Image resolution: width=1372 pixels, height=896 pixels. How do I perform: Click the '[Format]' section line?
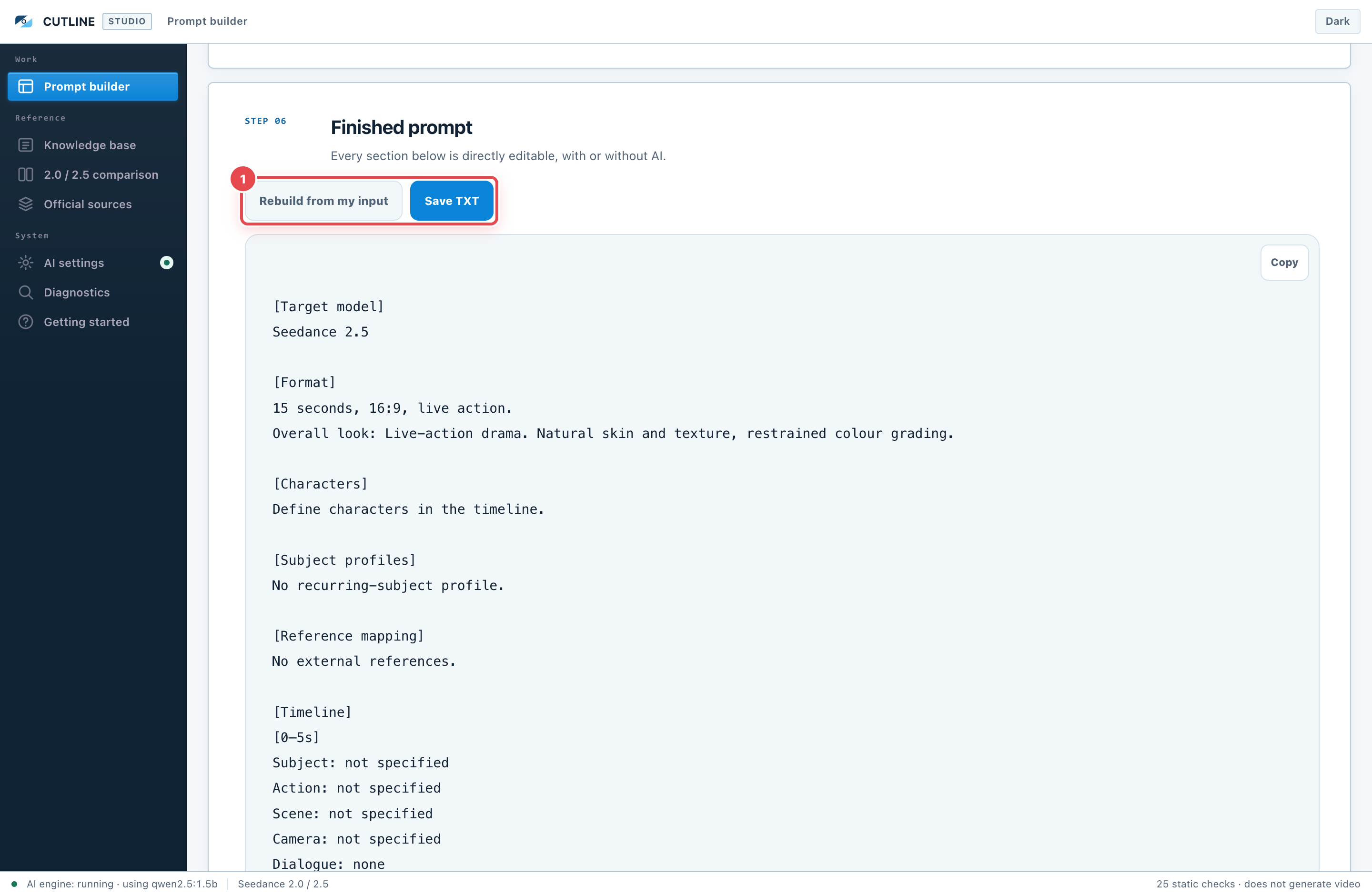(304, 382)
